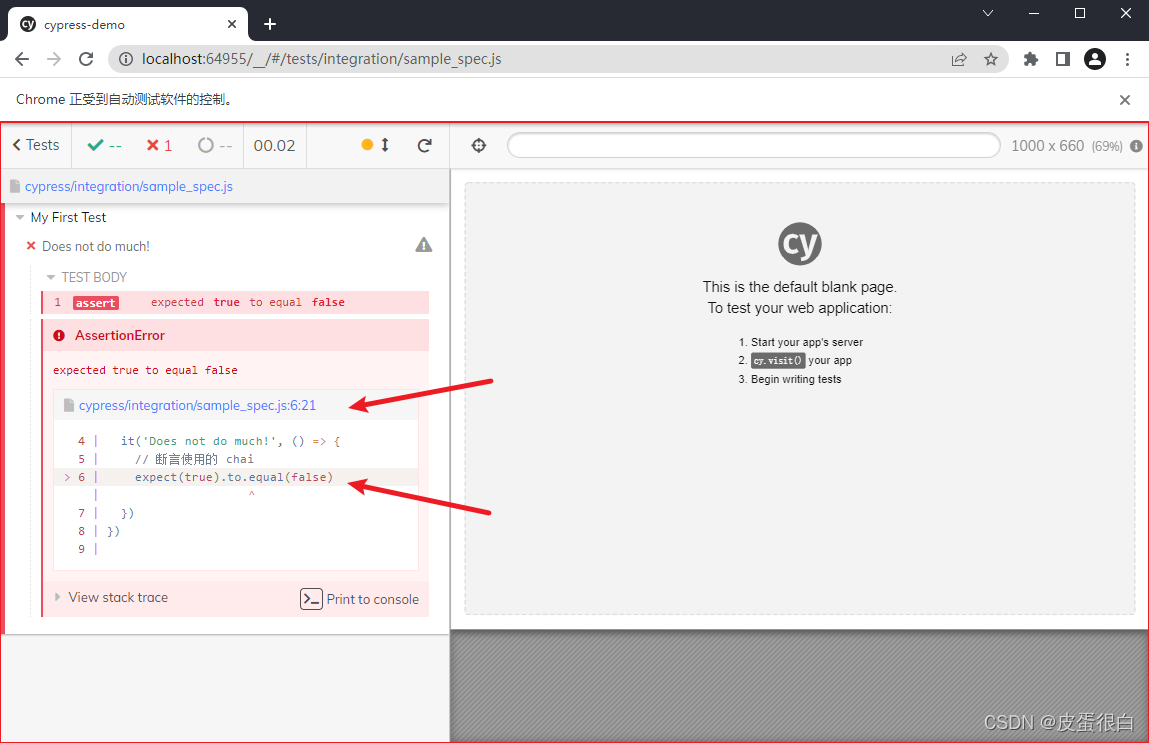Viewport: 1149px width, 743px height.
Task: Close the cypress-demo tab
Action: coord(232,24)
